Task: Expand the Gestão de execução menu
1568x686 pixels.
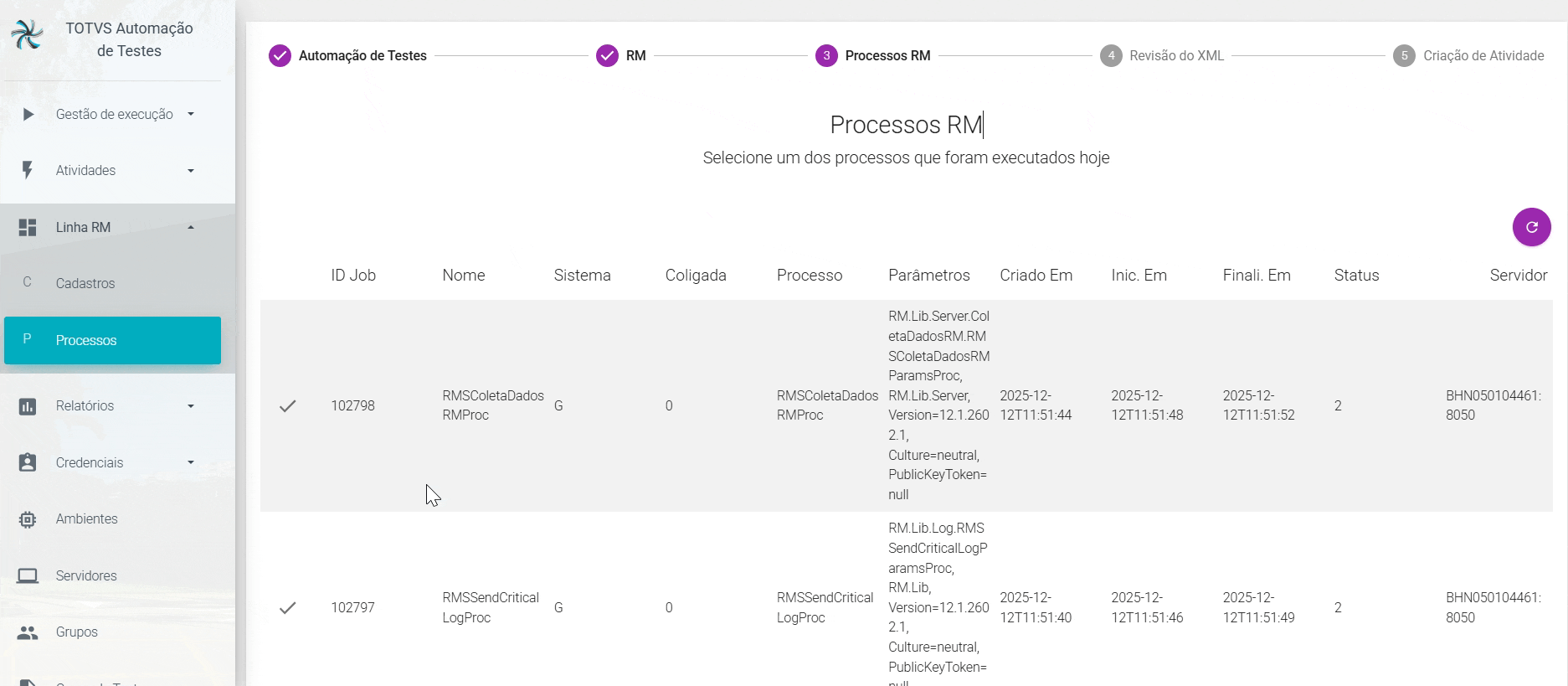Action: pyautogui.click(x=115, y=115)
